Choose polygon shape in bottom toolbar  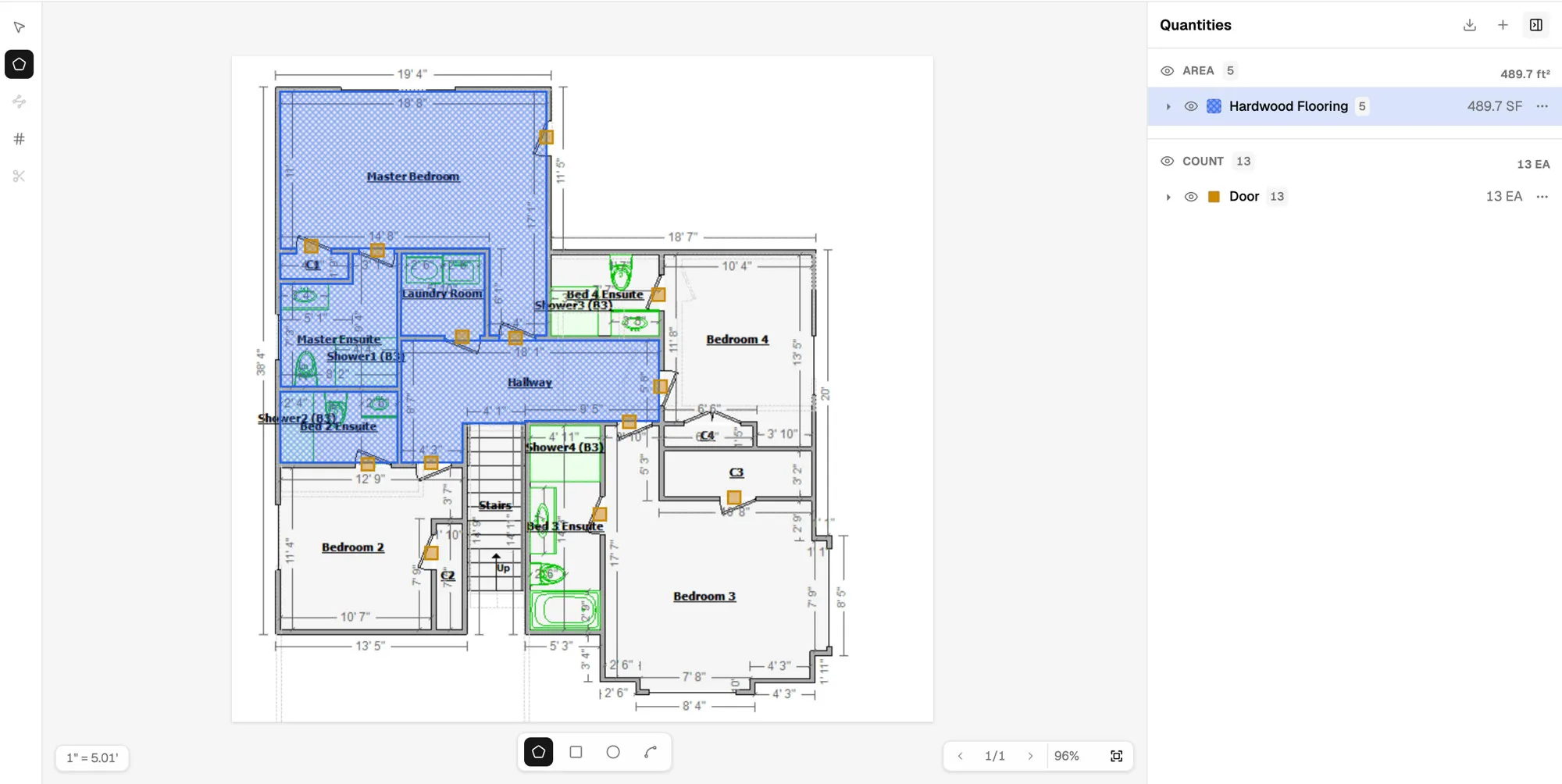click(539, 752)
